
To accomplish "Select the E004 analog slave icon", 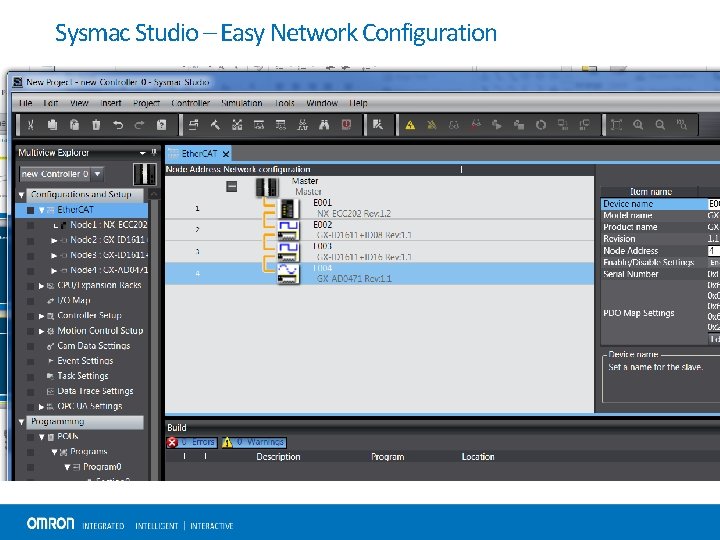I will (288, 274).
